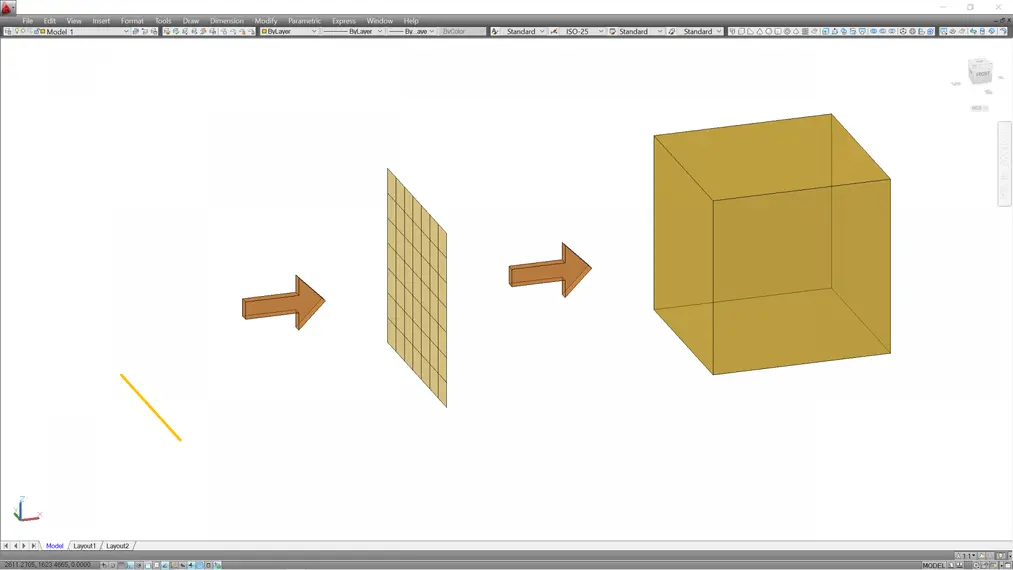Choose the 3D Move tool
Viewport: 1013px width, 570px height.
click(x=902, y=31)
